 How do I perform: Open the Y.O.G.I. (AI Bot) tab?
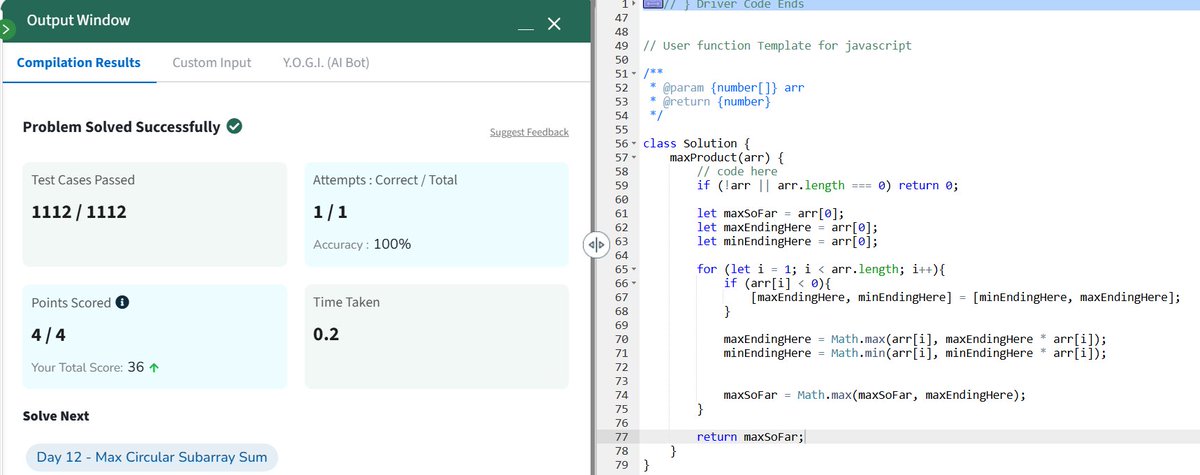(x=327, y=63)
